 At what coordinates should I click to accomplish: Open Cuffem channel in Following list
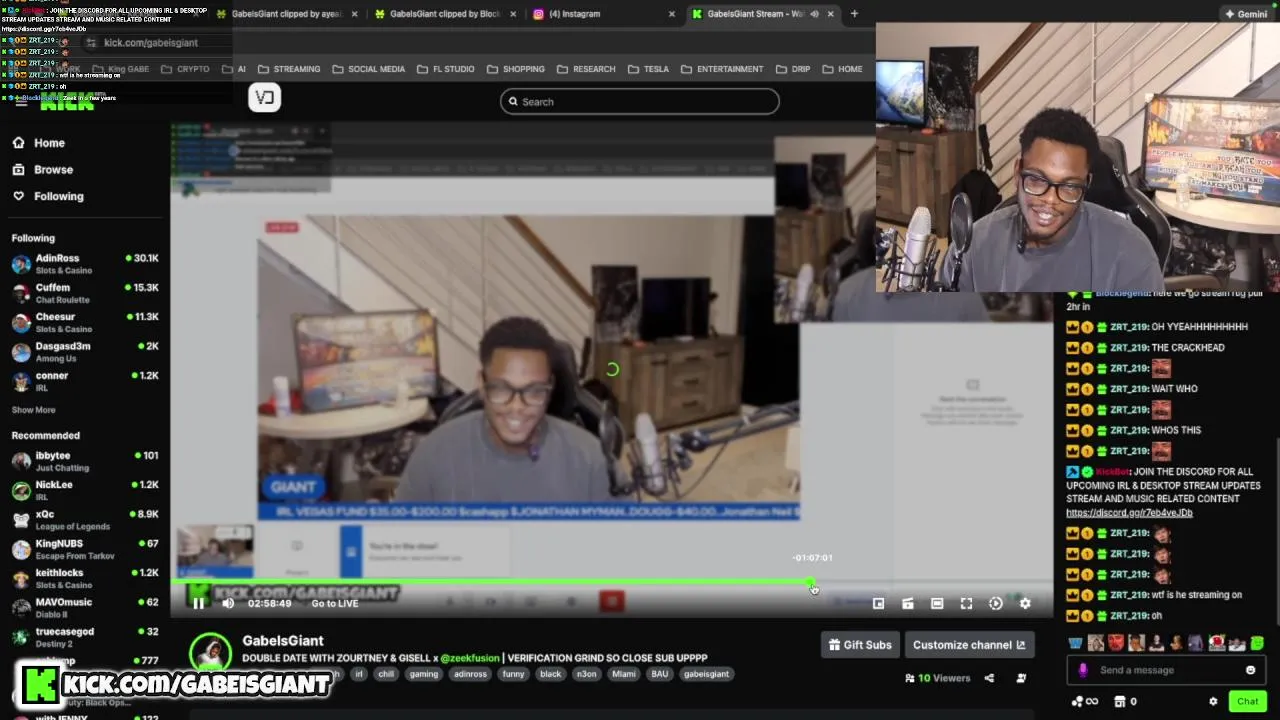coord(85,293)
